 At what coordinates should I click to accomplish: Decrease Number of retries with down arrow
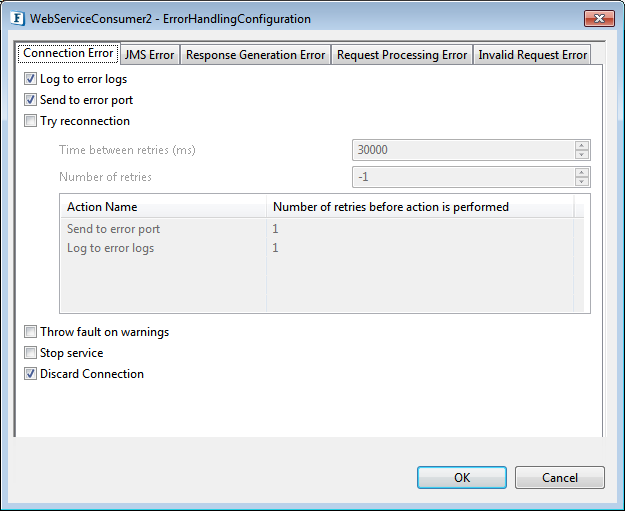(x=582, y=181)
